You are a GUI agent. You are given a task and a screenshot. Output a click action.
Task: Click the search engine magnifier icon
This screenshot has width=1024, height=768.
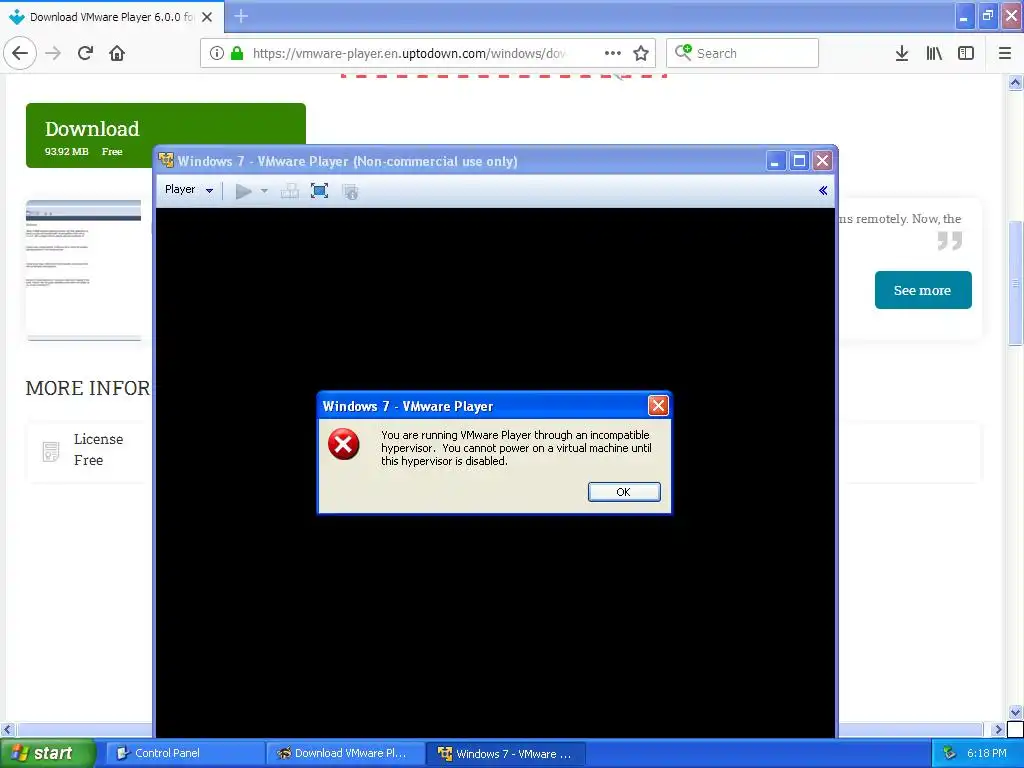[x=683, y=52]
